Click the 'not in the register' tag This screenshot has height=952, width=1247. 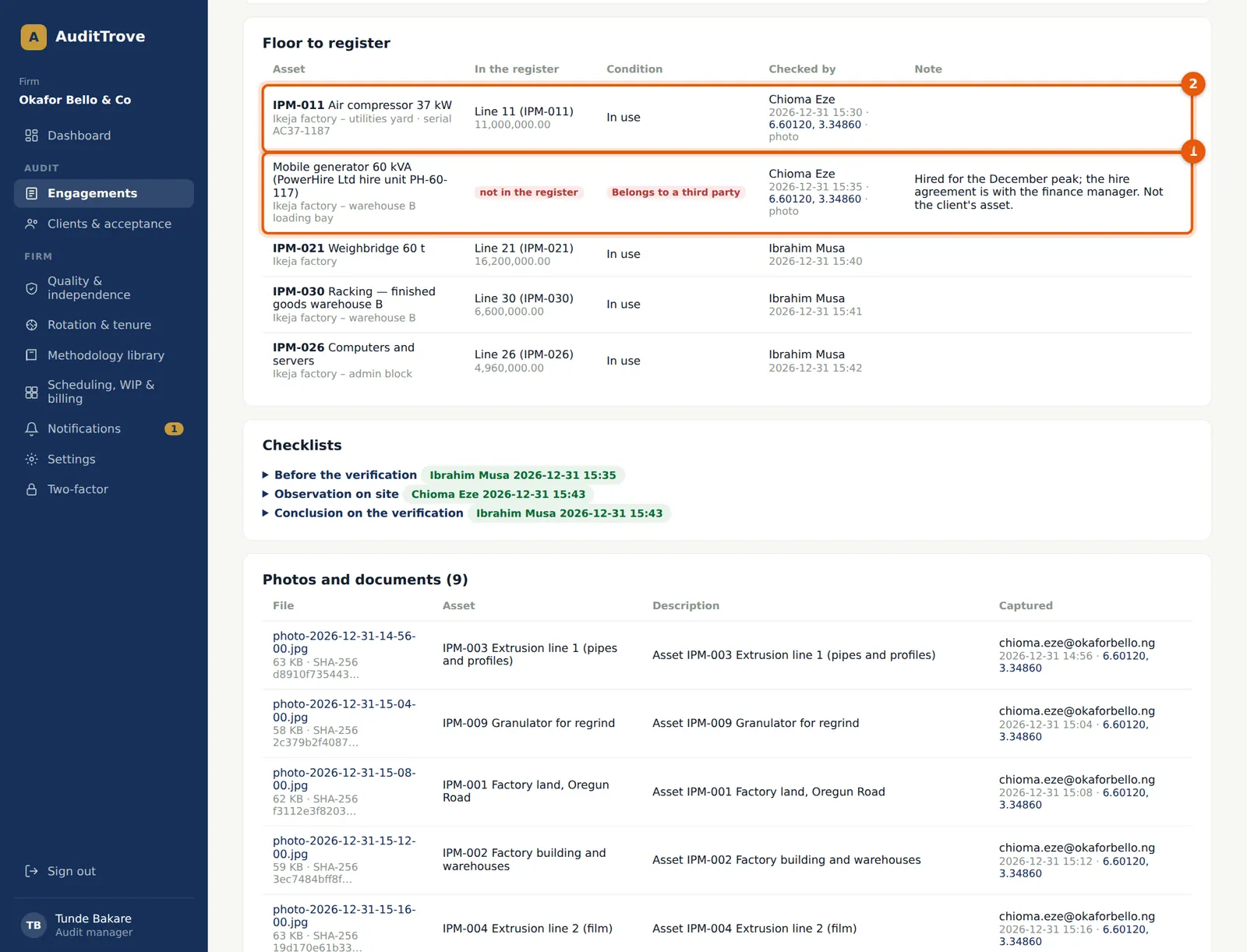[x=528, y=192]
